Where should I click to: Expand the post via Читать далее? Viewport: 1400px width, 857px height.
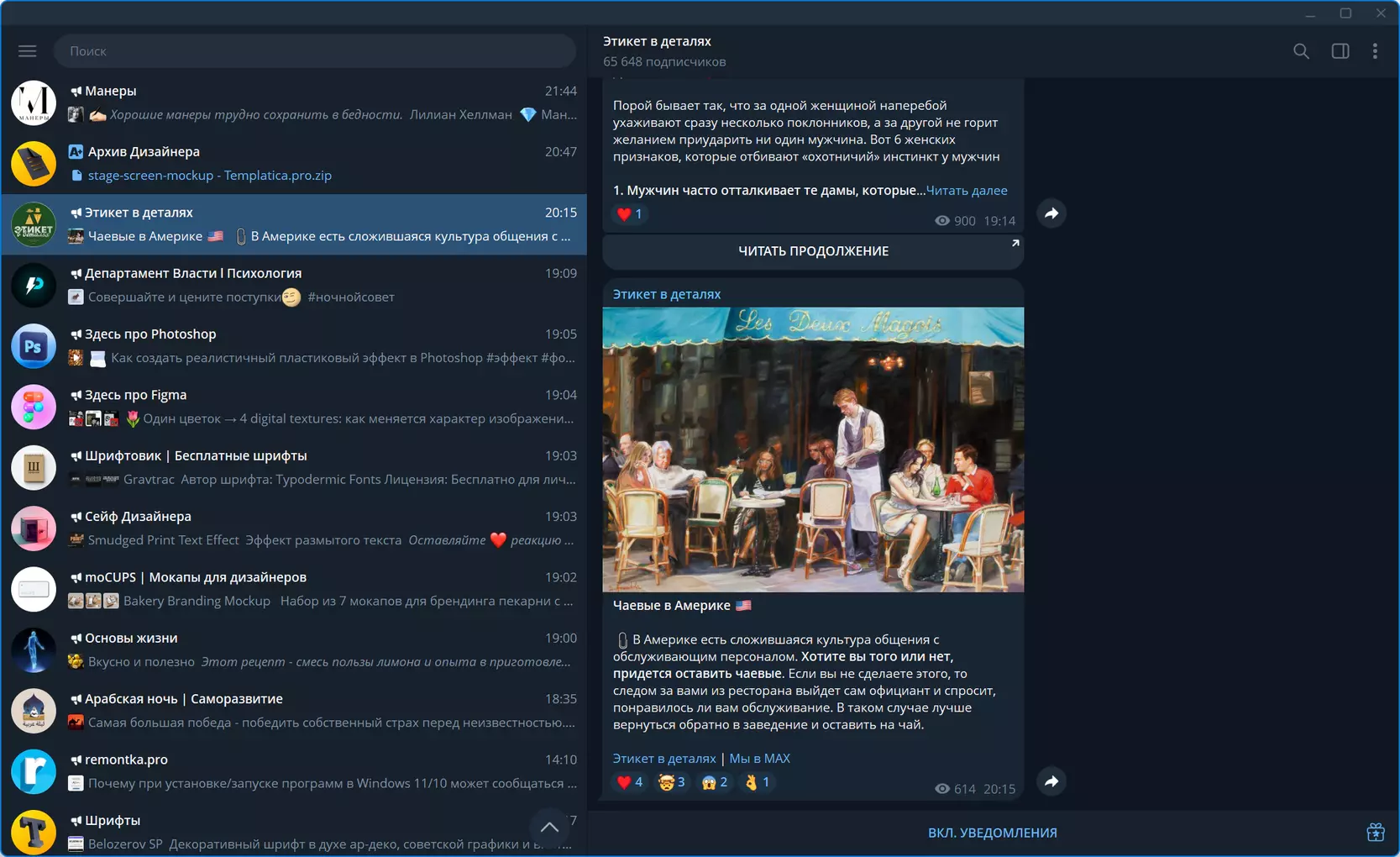point(966,191)
